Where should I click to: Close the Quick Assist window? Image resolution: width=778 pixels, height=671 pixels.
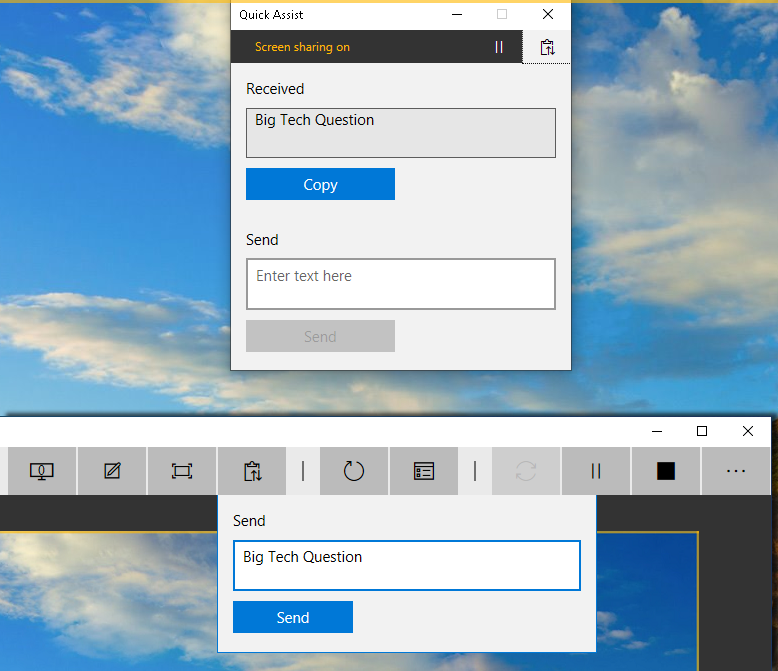click(548, 15)
